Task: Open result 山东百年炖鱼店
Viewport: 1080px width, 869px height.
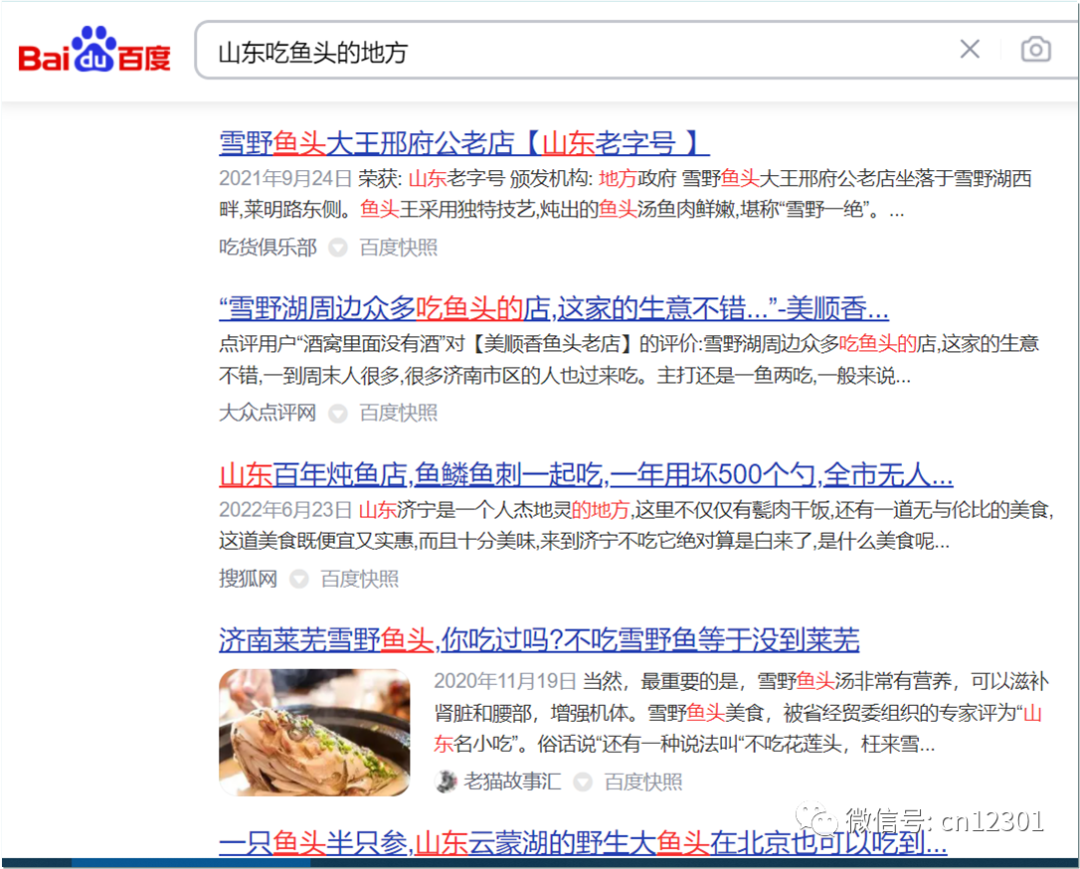Action: [x=585, y=474]
